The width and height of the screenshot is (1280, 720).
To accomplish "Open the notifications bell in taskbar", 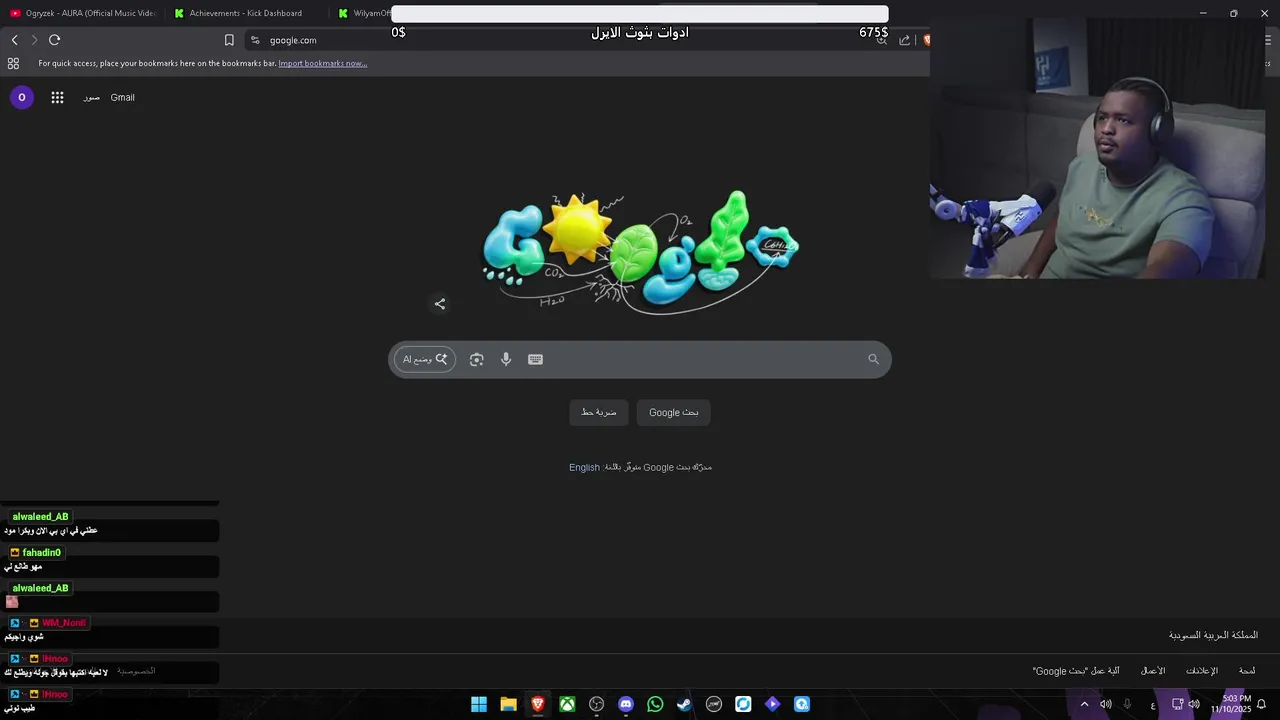I will click(1261, 704).
